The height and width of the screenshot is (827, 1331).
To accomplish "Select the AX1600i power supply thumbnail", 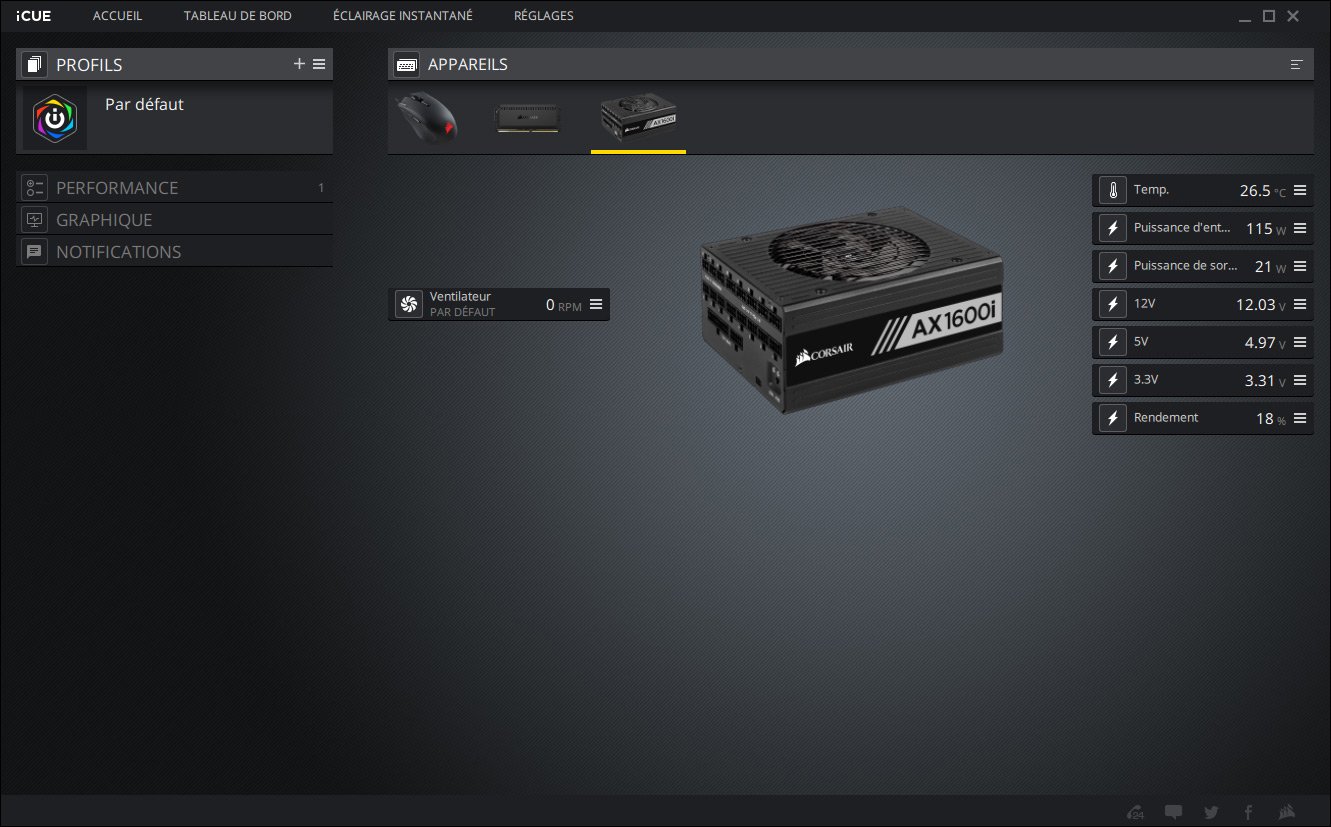I will coord(638,119).
